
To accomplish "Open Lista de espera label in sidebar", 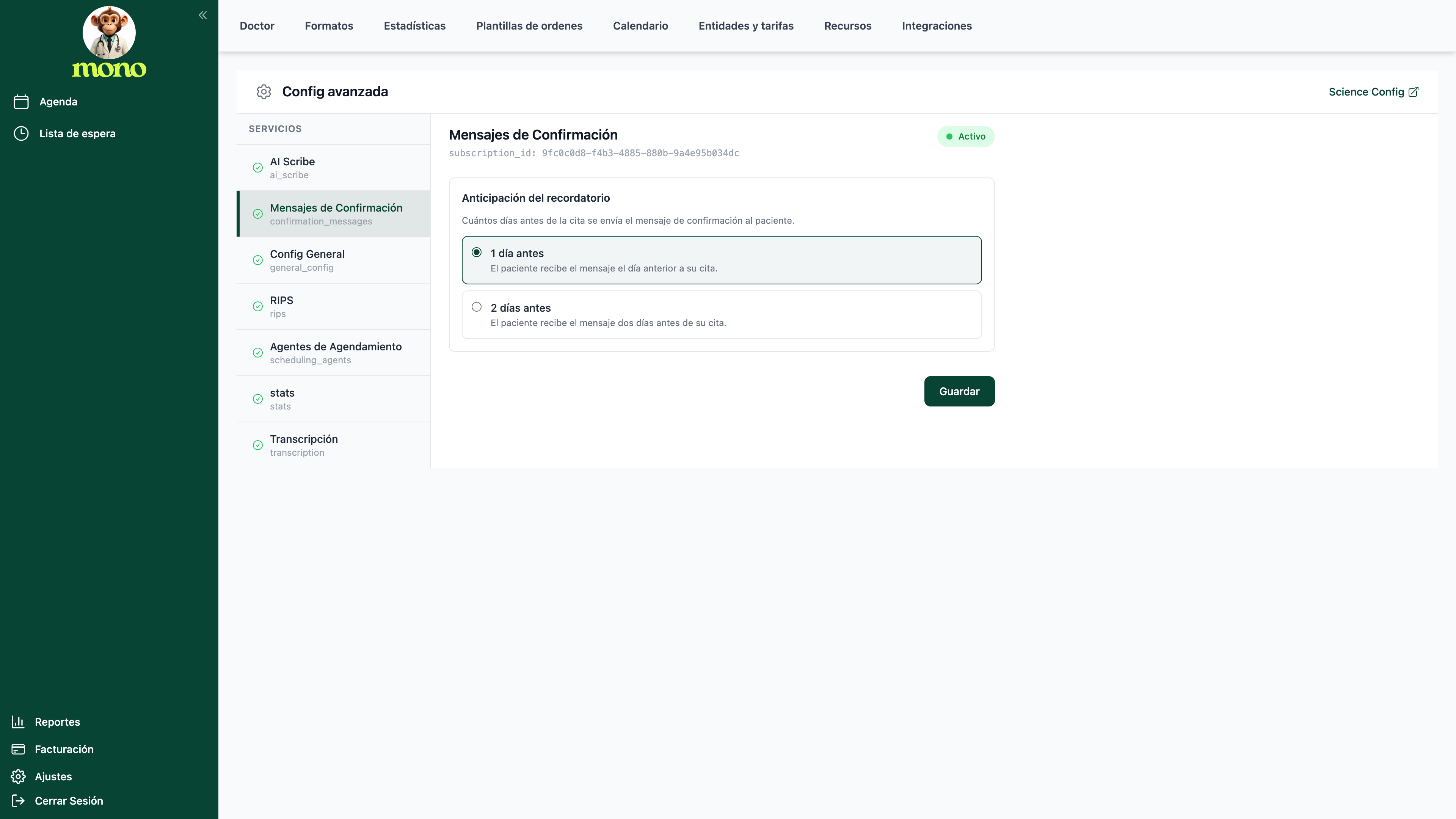I will coord(77,133).
